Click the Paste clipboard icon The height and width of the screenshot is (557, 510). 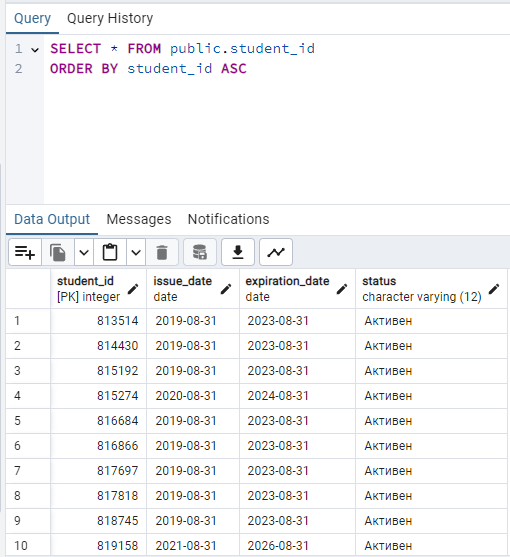click(110, 253)
